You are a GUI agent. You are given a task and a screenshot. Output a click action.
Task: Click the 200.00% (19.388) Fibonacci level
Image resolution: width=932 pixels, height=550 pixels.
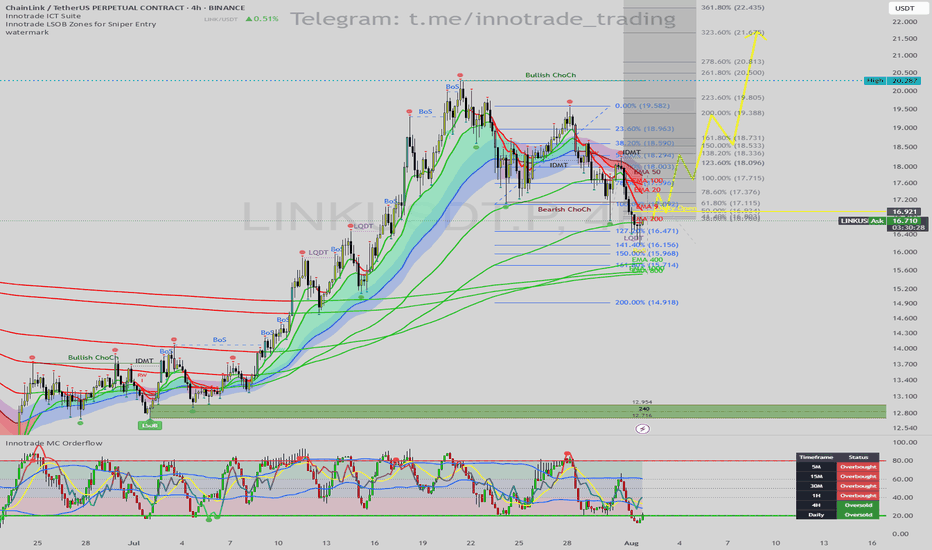732,113
